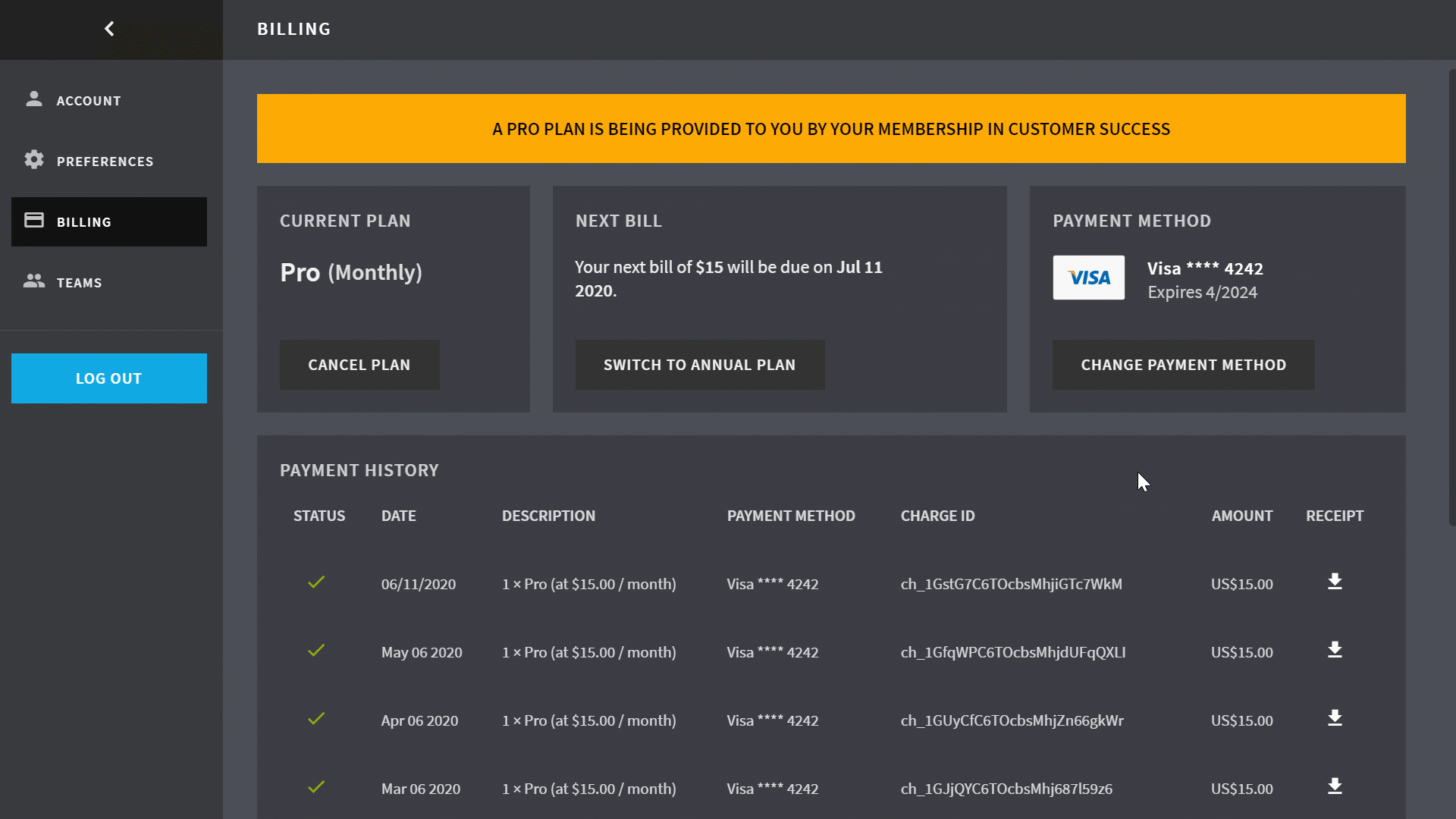Download receipt for Mar 06 2020 payment
Image resolution: width=1456 pixels, height=819 pixels.
tap(1335, 786)
